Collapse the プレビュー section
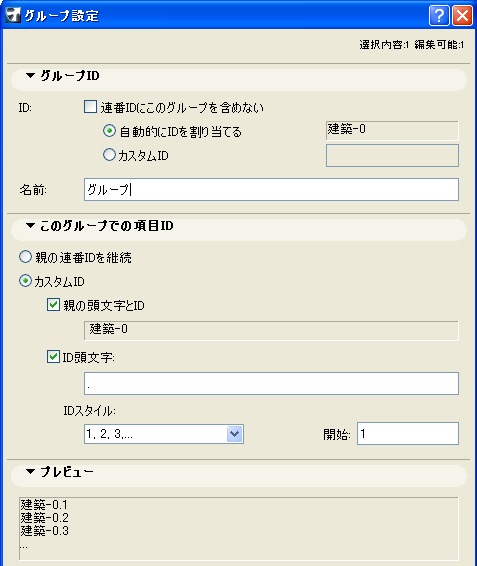 (x=30, y=471)
